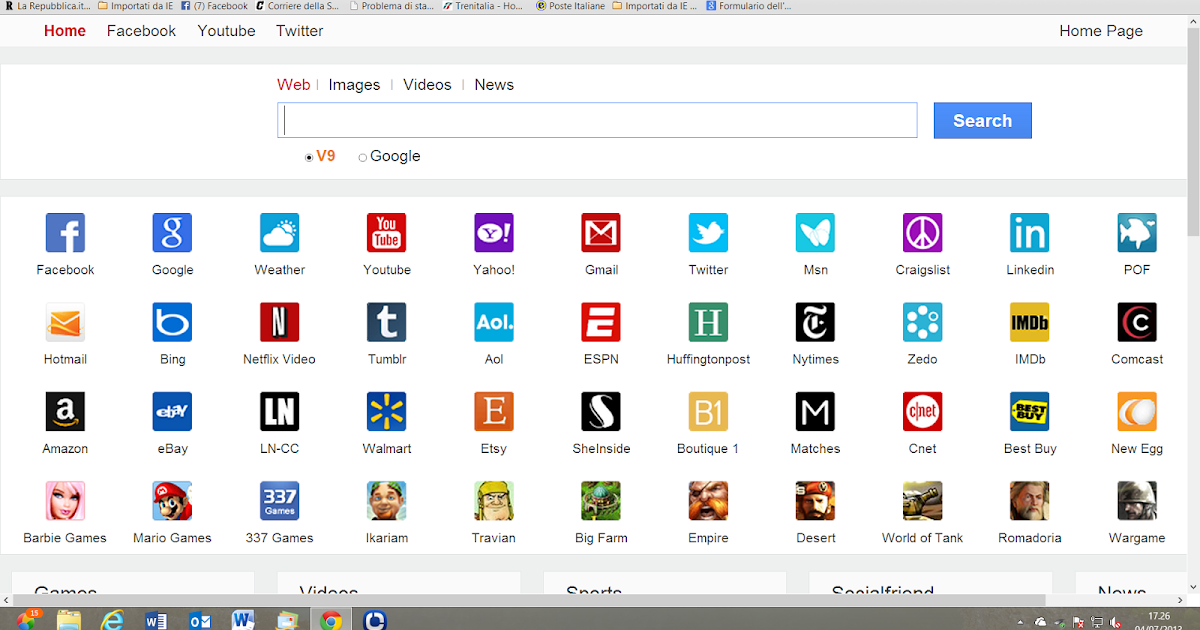
Task: Click the Home Page link
Action: tap(1101, 31)
